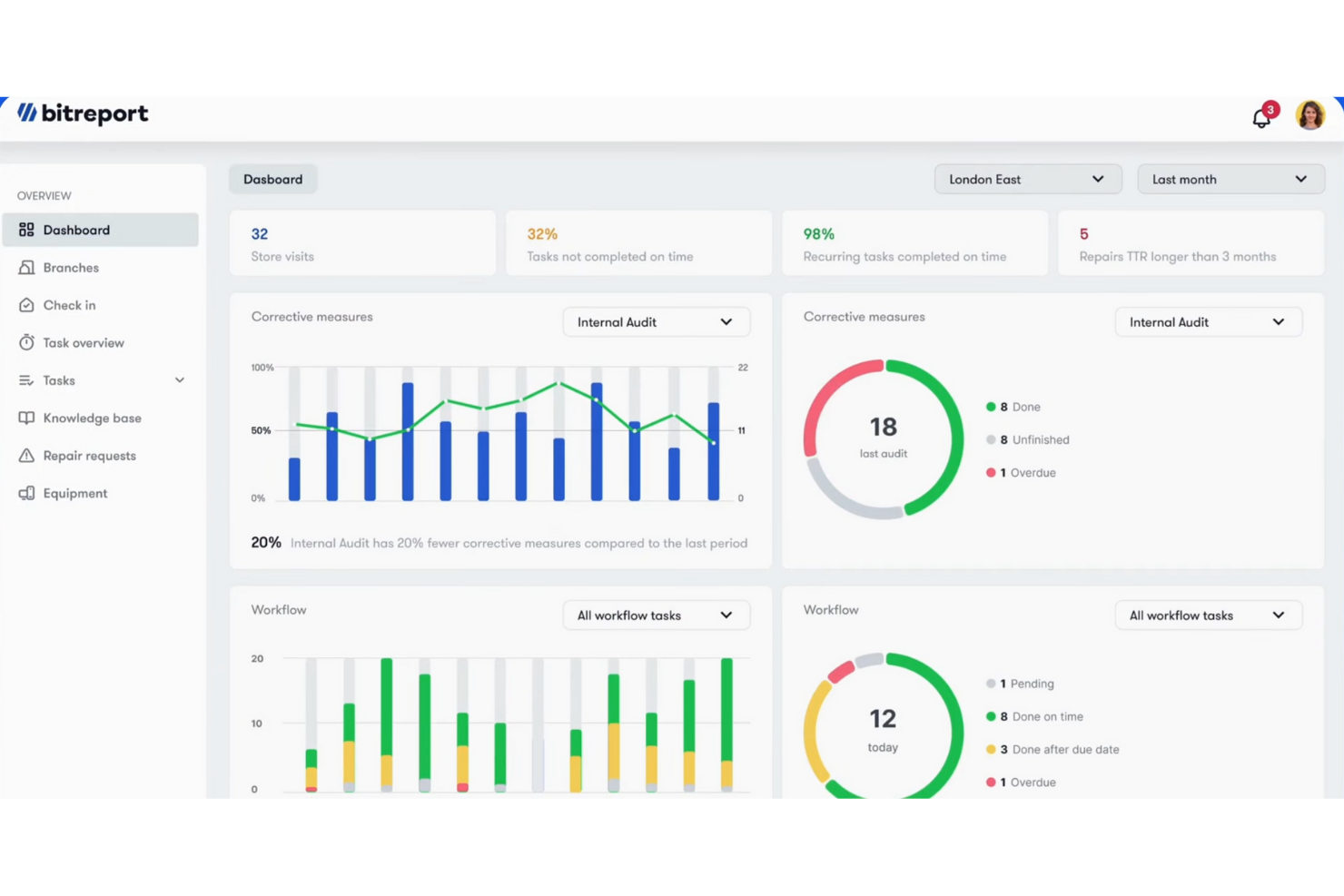Screen dimensions: 1344x896
Task: Click the 18 last audit donut chart
Action: [883, 438]
